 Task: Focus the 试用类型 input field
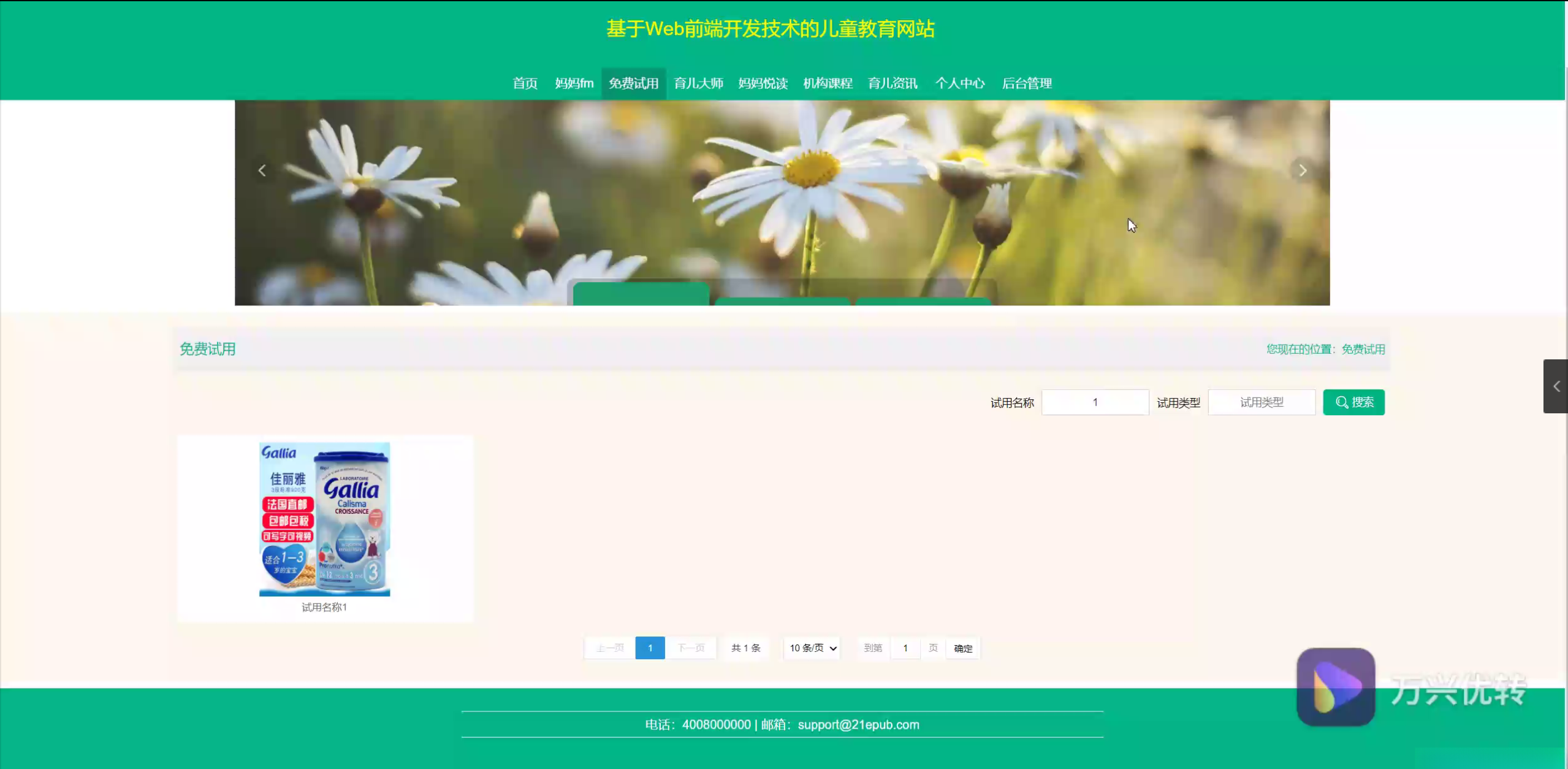pos(1261,402)
